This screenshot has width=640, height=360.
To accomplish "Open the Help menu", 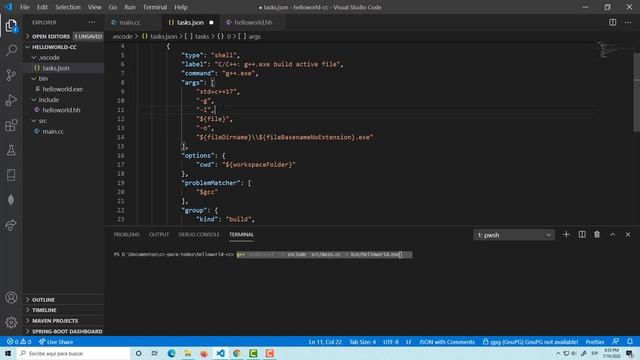I will (x=181, y=7).
